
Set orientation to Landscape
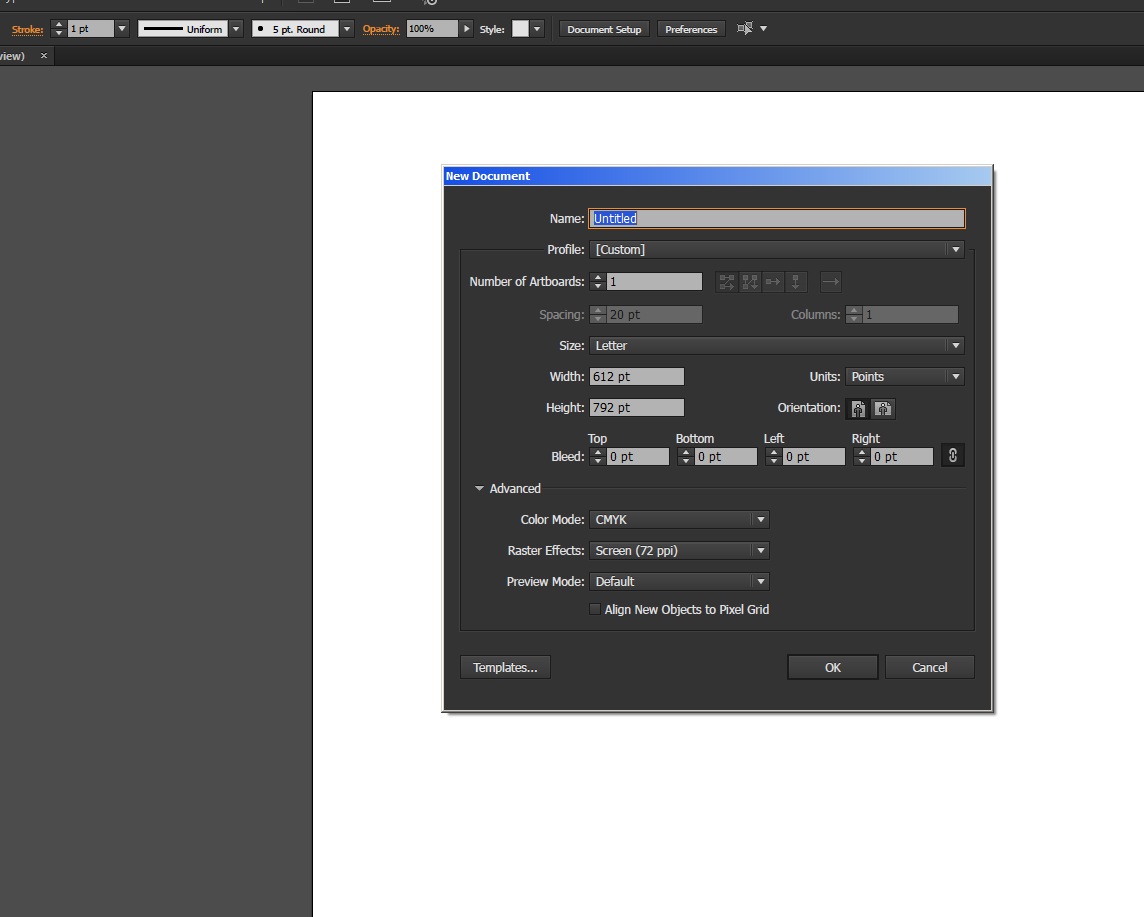(x=883, y=408)
